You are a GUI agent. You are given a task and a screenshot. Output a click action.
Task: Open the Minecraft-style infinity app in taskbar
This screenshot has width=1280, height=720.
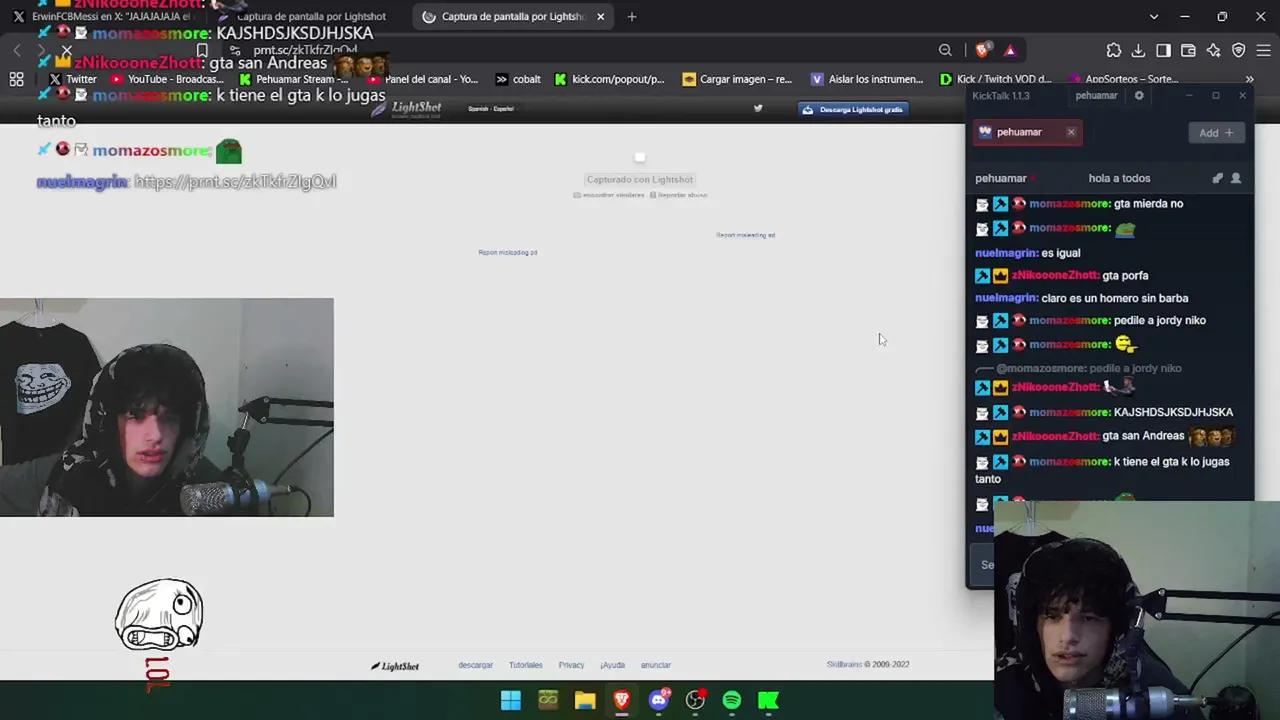tap(548, 700)
